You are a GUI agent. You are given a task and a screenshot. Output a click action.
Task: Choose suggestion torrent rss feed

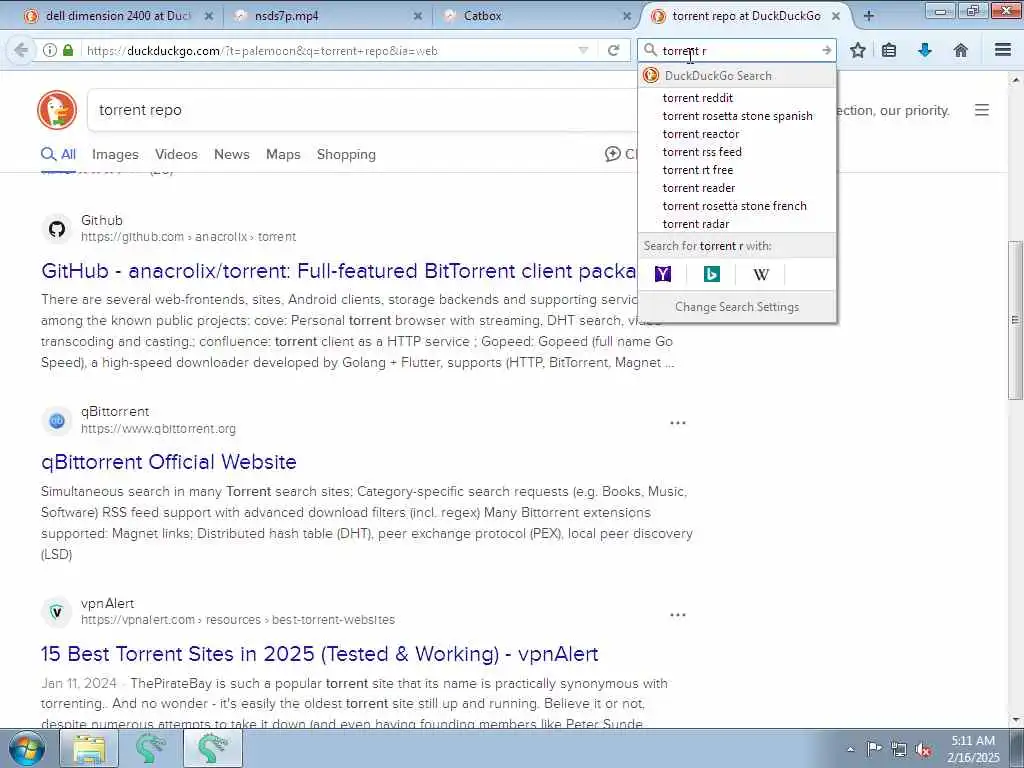point(737,152)
